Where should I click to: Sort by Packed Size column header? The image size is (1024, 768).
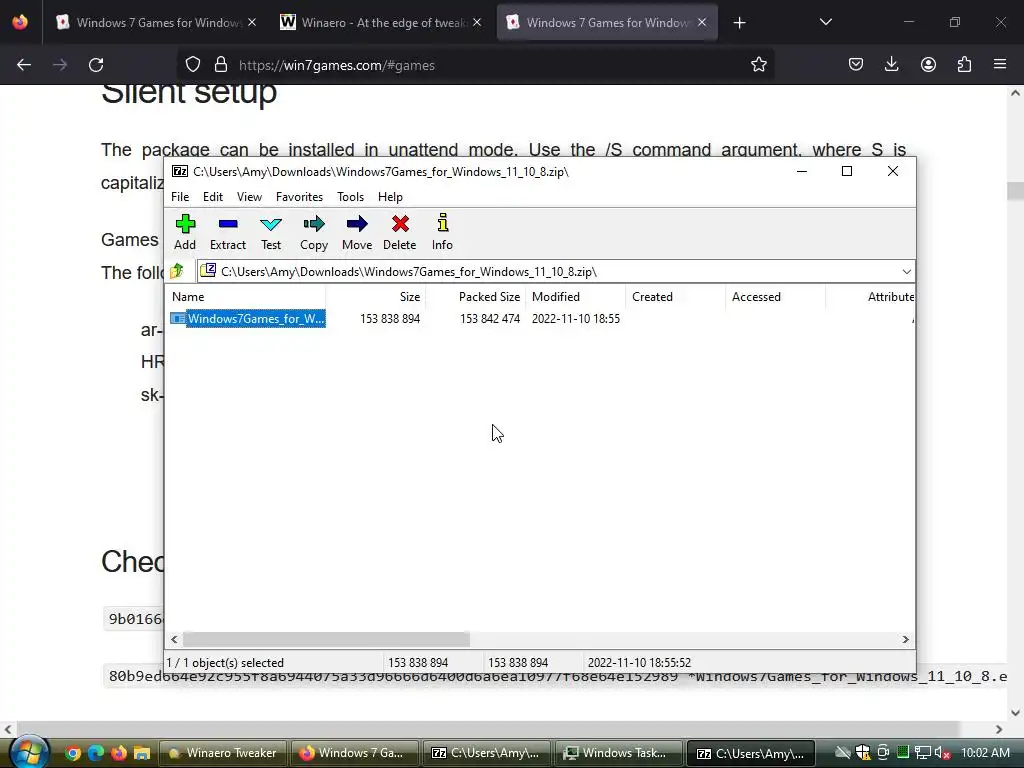pyautogui.click(x=475, y=296)
